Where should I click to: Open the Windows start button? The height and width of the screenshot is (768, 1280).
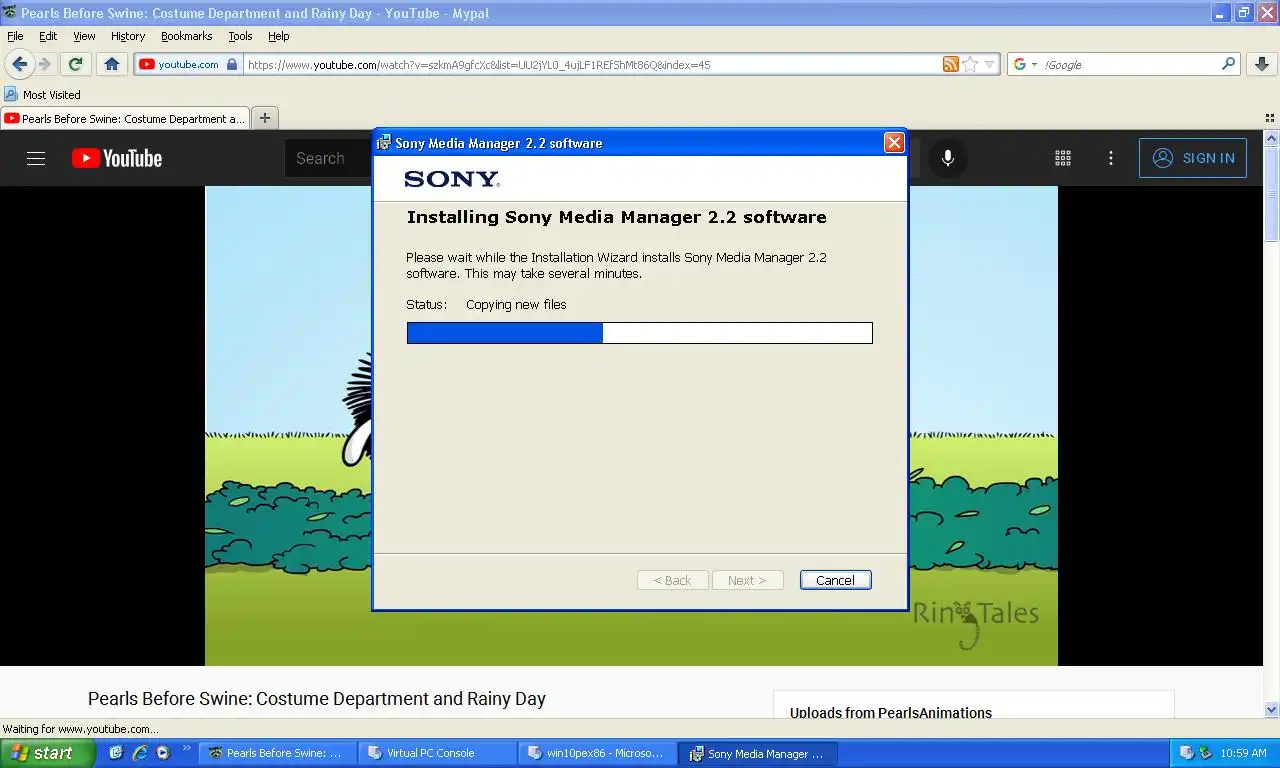tap(47, 753)
